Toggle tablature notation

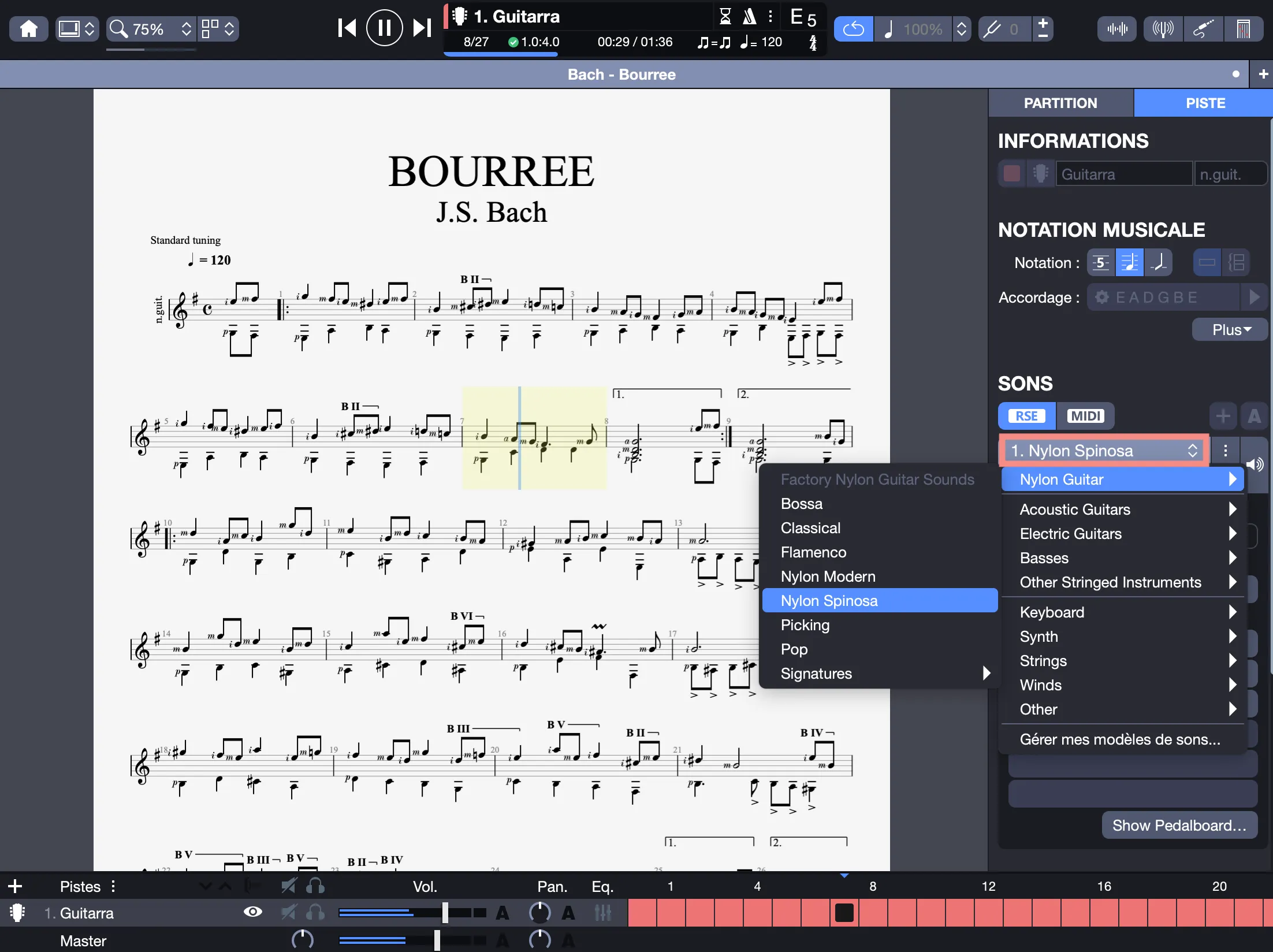tap(1101, 263)
